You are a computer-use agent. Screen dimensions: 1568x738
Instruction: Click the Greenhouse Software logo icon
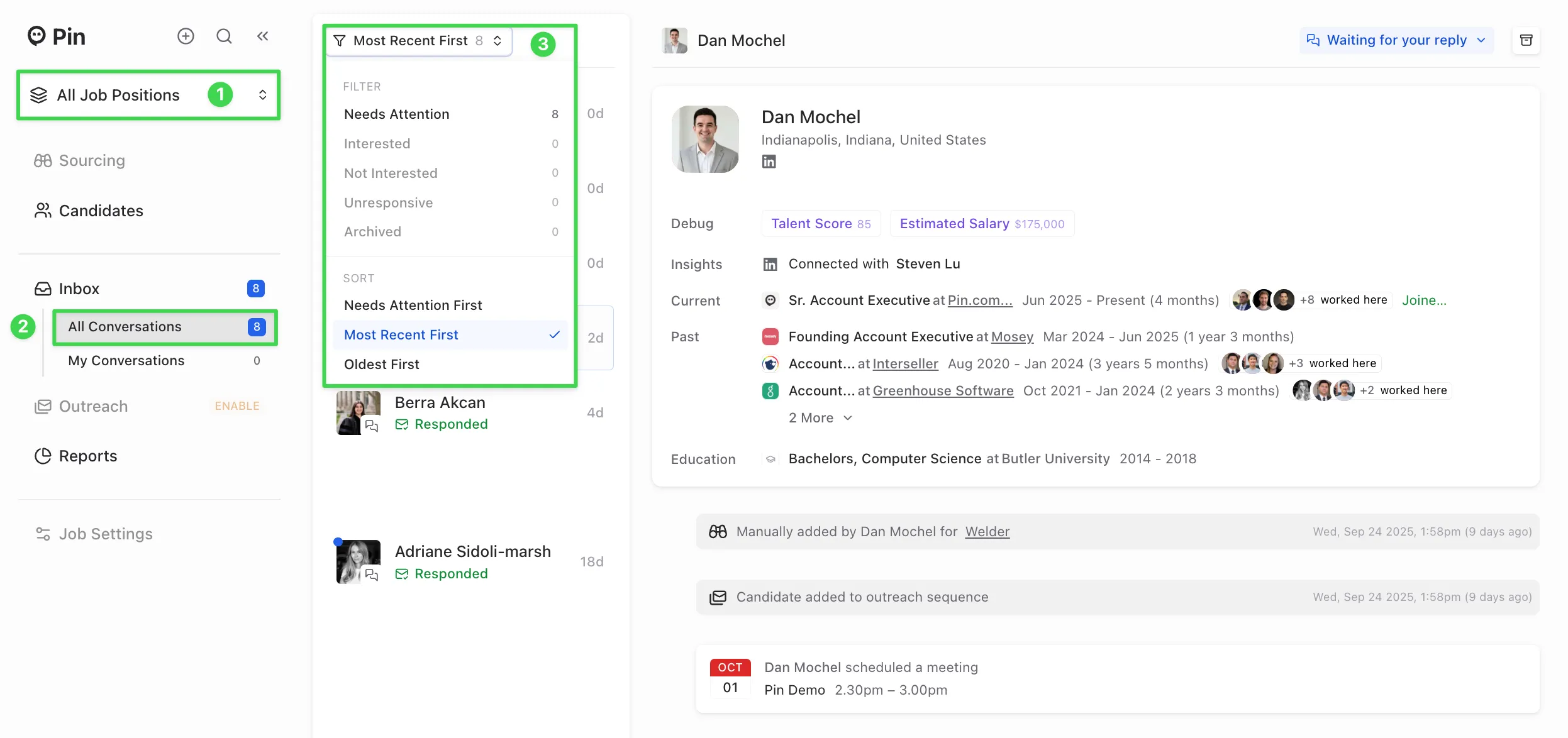pyautogui.click(x=770, y=391)
